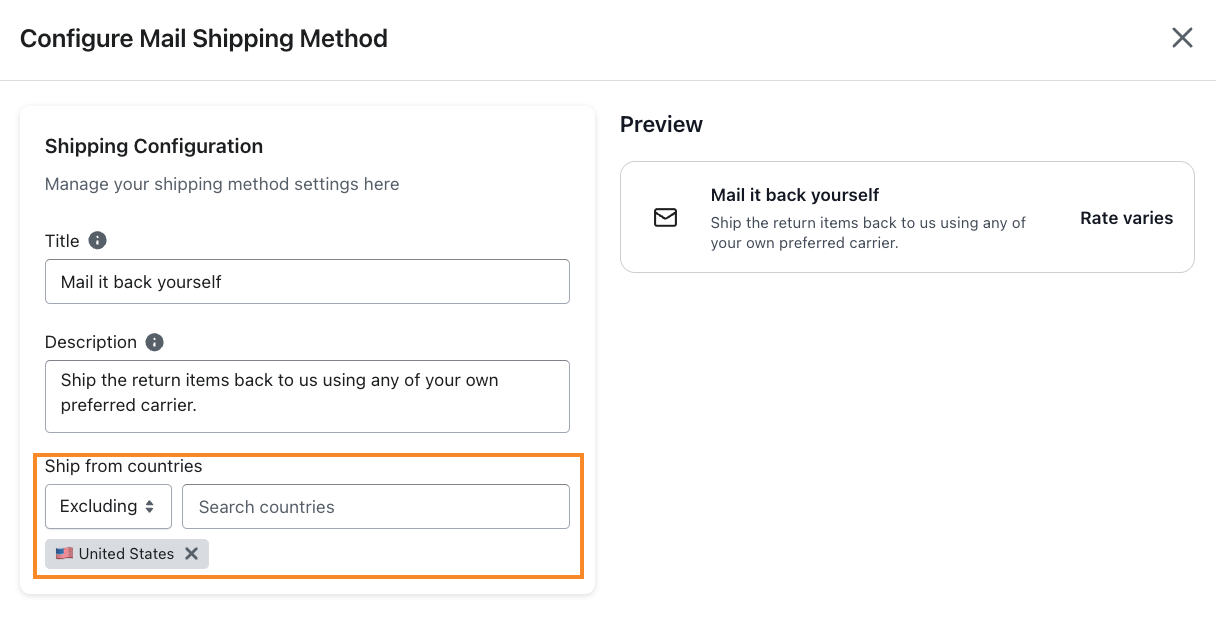Click the 'Ship from countries' label
1216x627 pixels.
[x=123, y=466]
